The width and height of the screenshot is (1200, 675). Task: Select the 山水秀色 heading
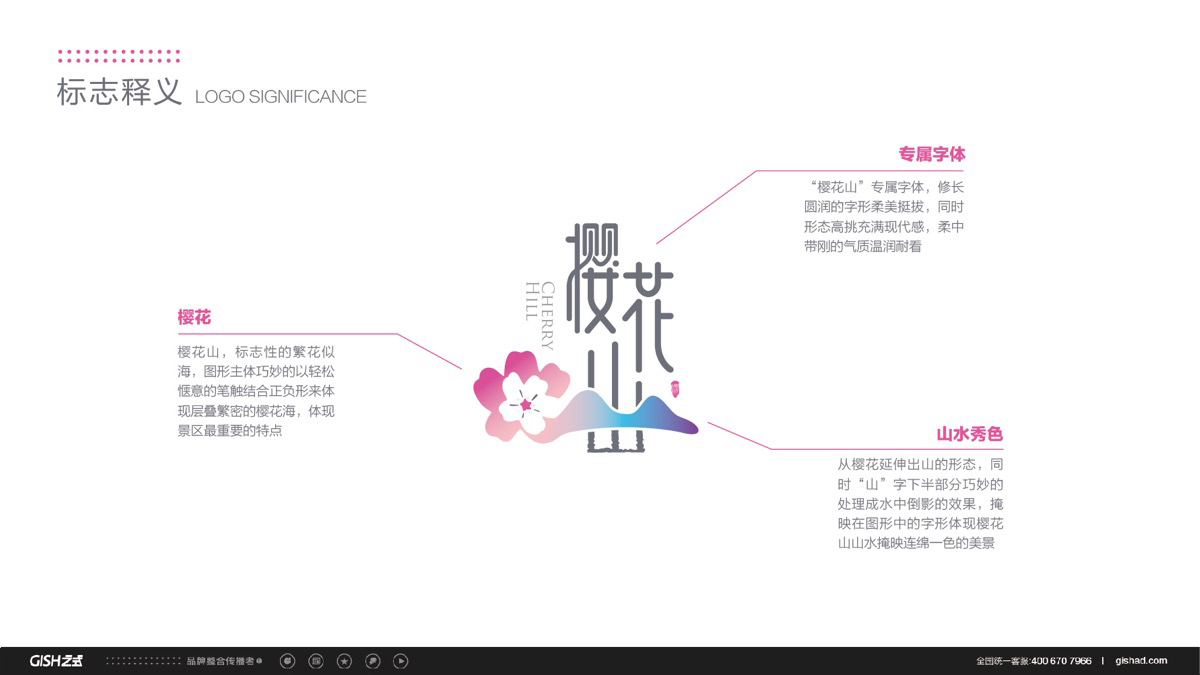(x=969, y=435)
